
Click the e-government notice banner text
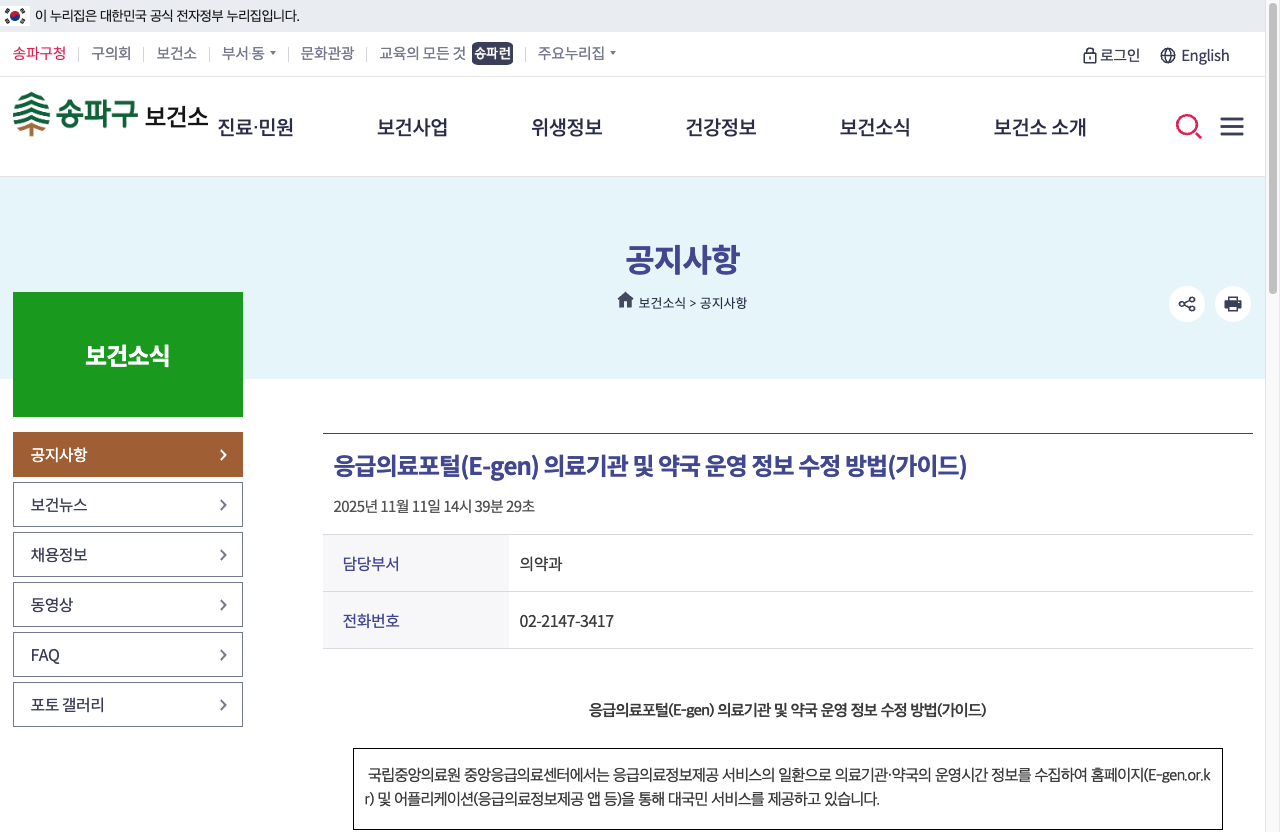click(167, 16)
